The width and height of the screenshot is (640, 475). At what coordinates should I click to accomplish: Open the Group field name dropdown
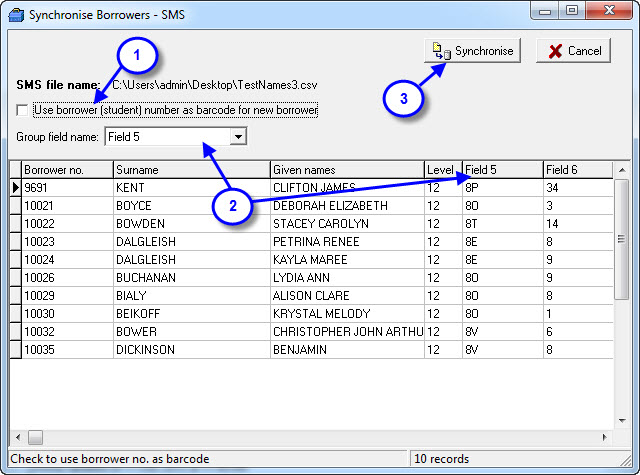[237, 137]
